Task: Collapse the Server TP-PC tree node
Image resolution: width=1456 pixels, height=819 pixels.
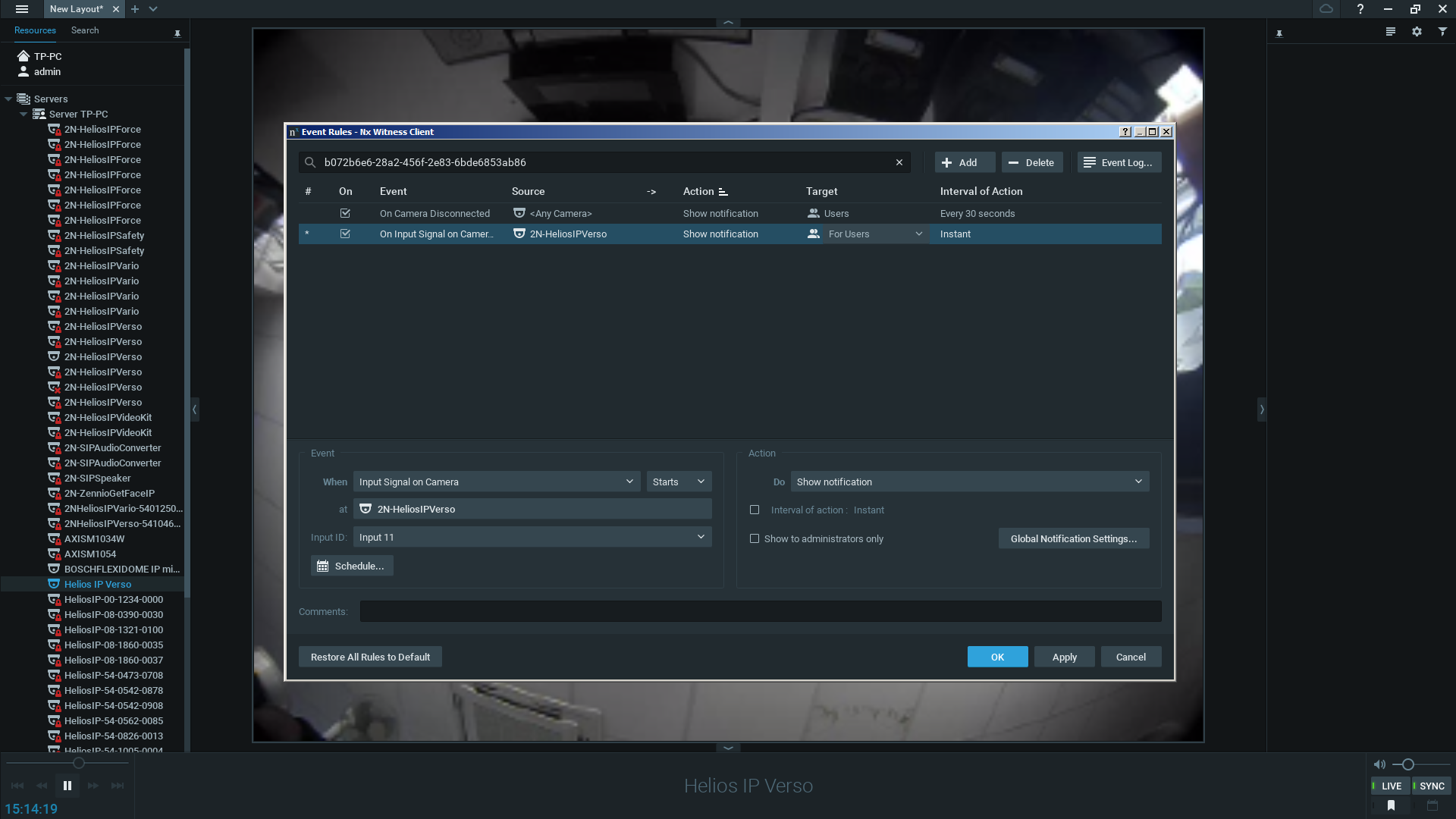Action: [24, 115]
